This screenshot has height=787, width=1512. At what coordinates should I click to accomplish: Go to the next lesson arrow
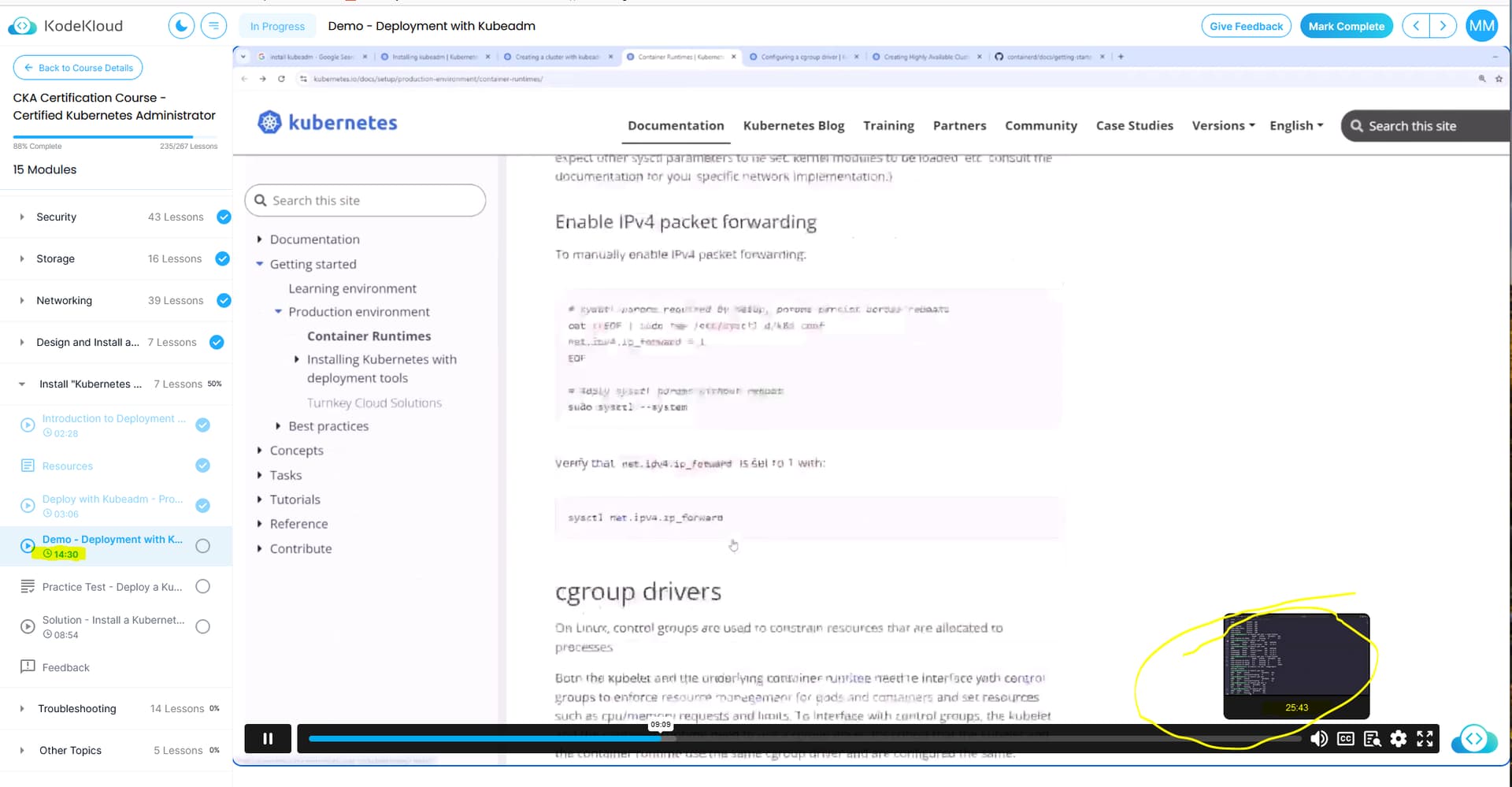pos(1443,26)
